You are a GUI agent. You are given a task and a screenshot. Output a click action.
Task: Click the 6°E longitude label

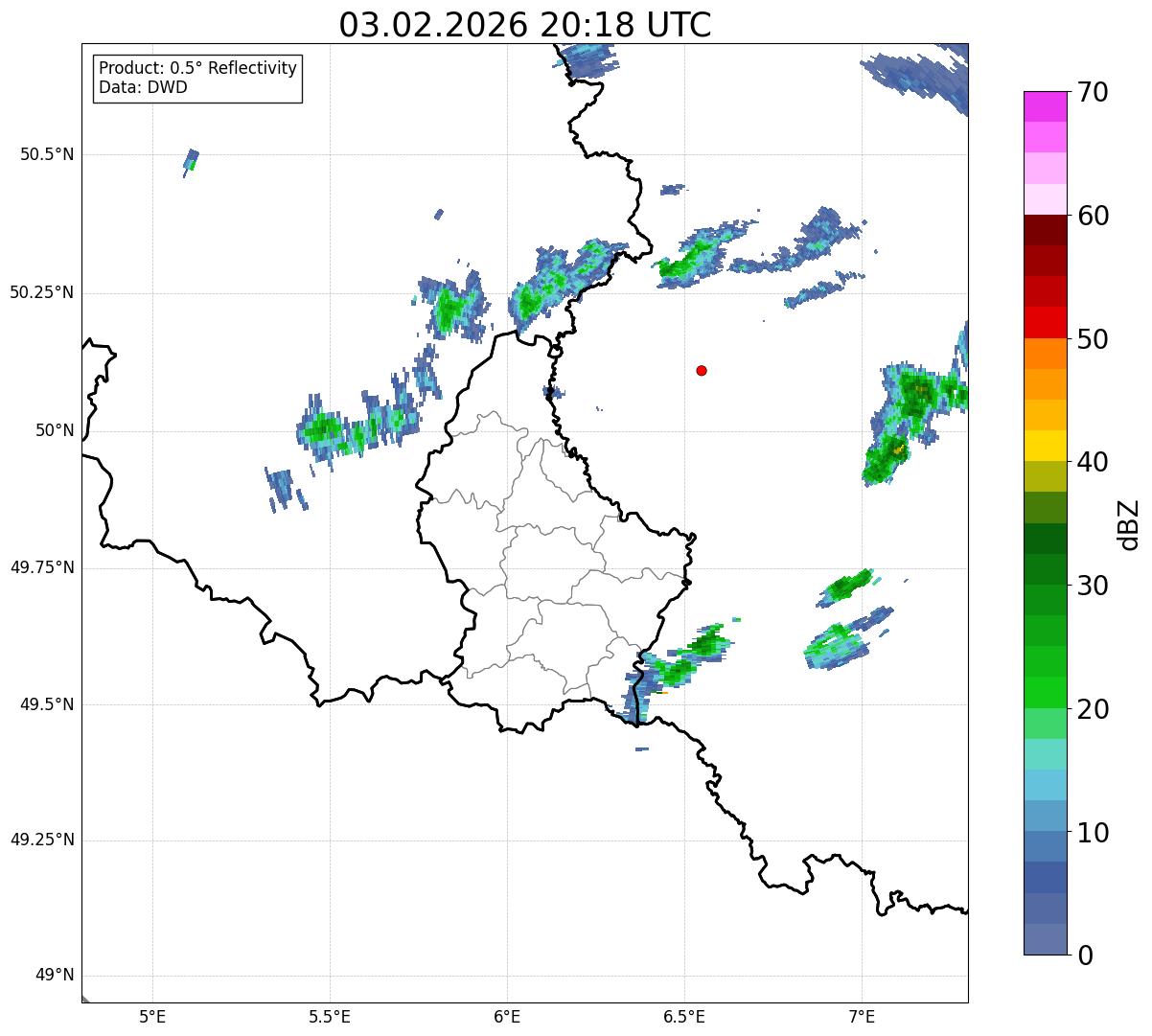pos(507,1017)
